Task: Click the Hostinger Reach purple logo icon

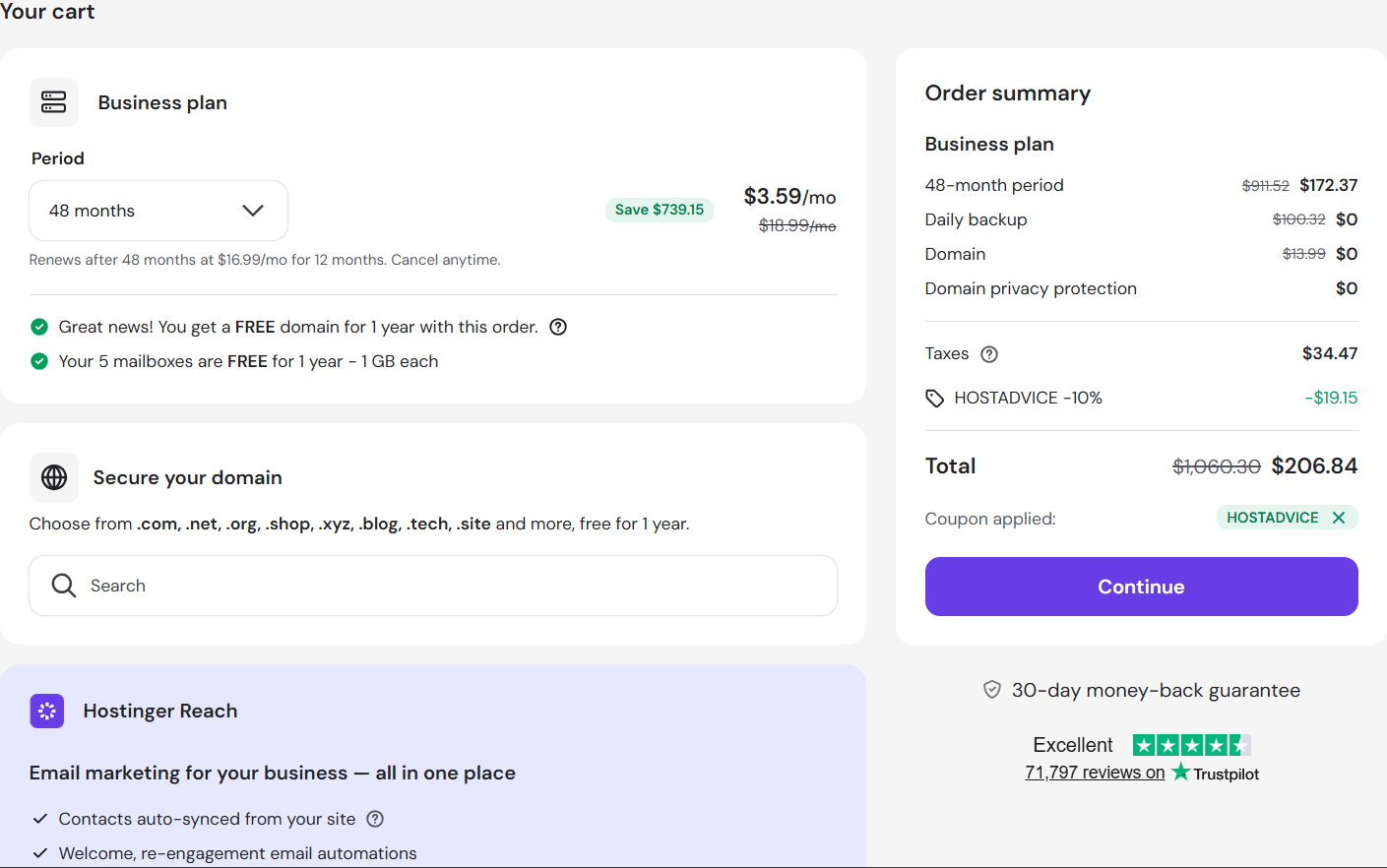Action: 47,711
